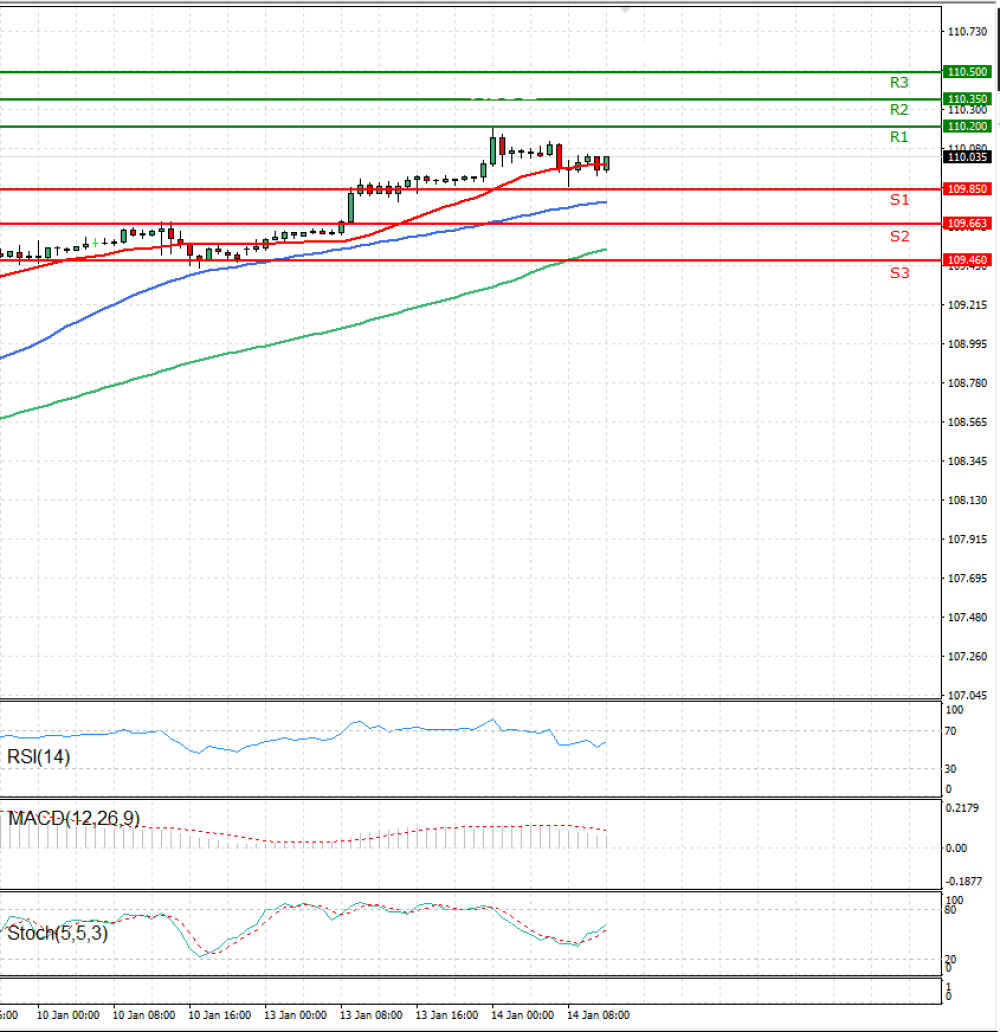The image size is (1000, 1032).
Task: Click the 13 Jan 00:00 time axis label
Action: pos(295,1015)
